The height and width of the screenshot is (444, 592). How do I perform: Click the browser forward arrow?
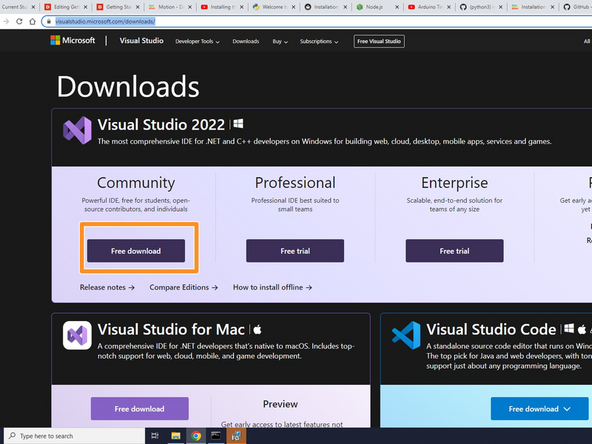click(x=6, y=22)
